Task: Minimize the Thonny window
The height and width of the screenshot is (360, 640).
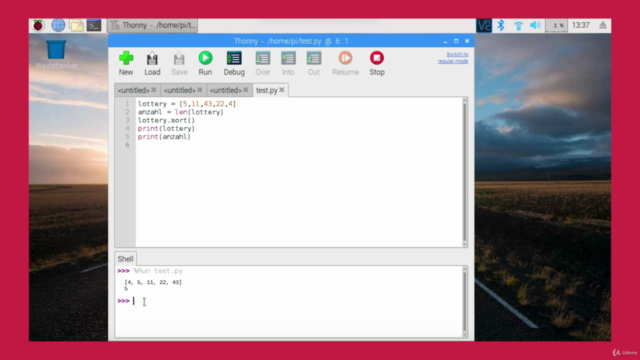Action: click(x=445, y=41)
